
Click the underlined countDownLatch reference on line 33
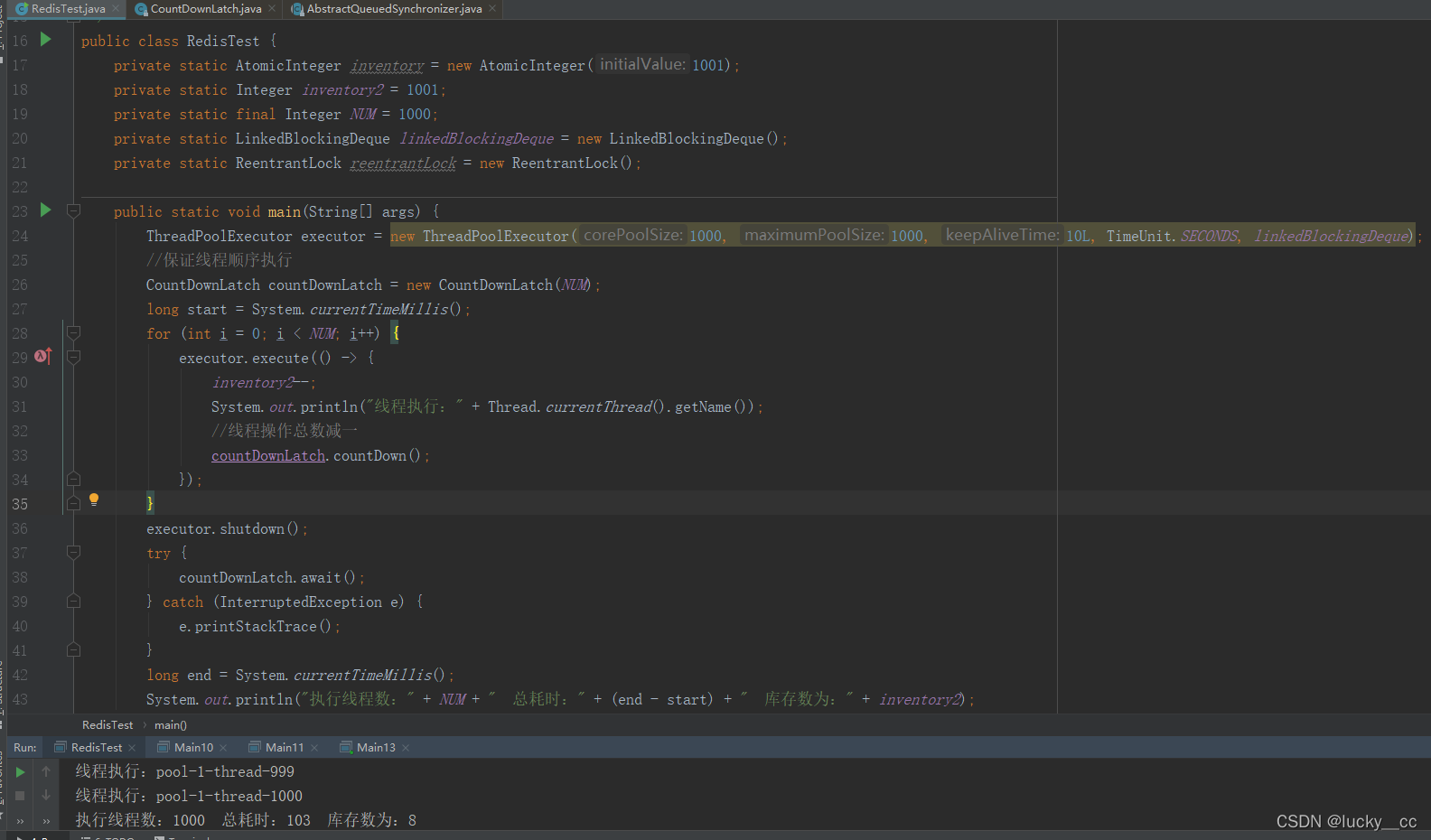coord(268,455)
